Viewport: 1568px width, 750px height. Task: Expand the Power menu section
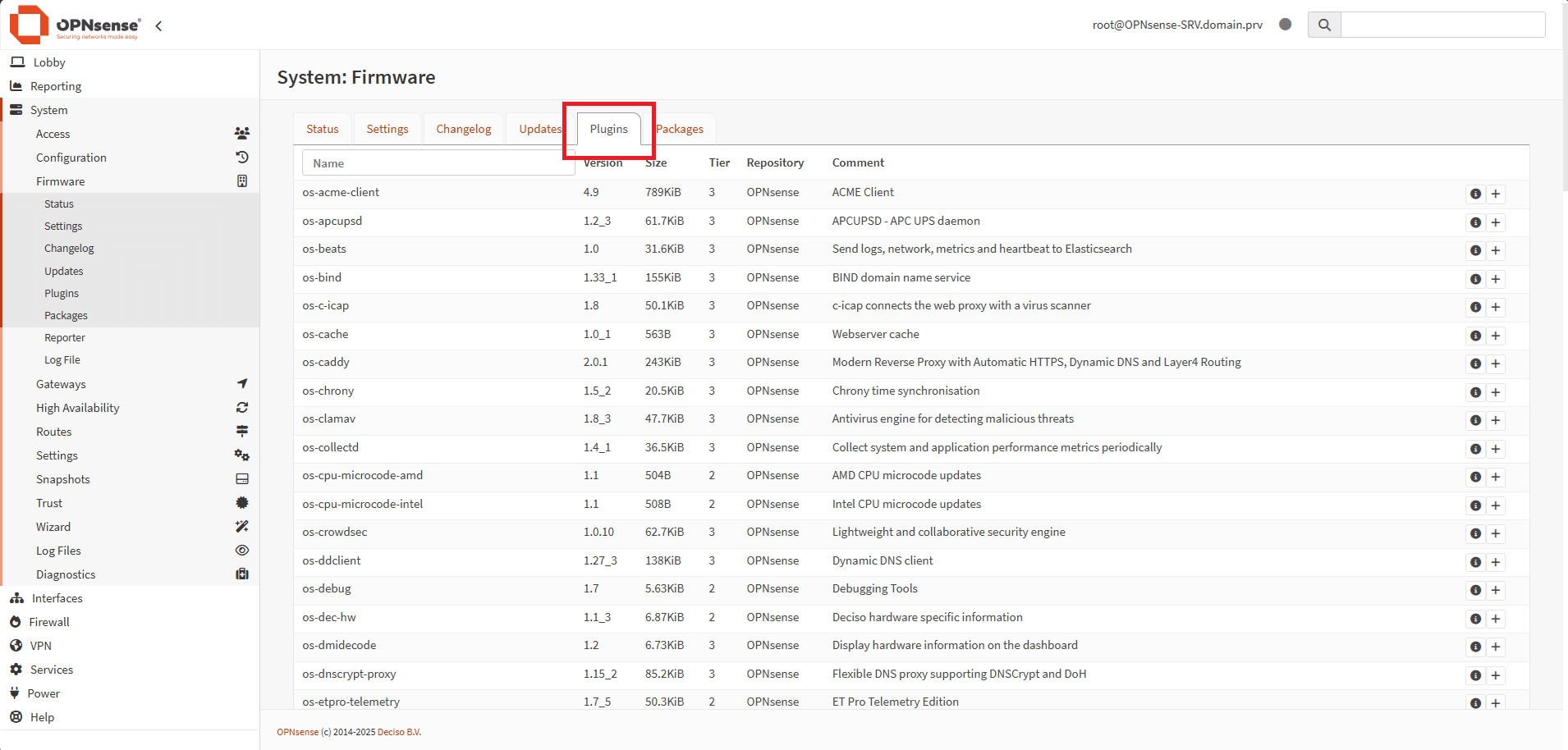tap(130, 693)
